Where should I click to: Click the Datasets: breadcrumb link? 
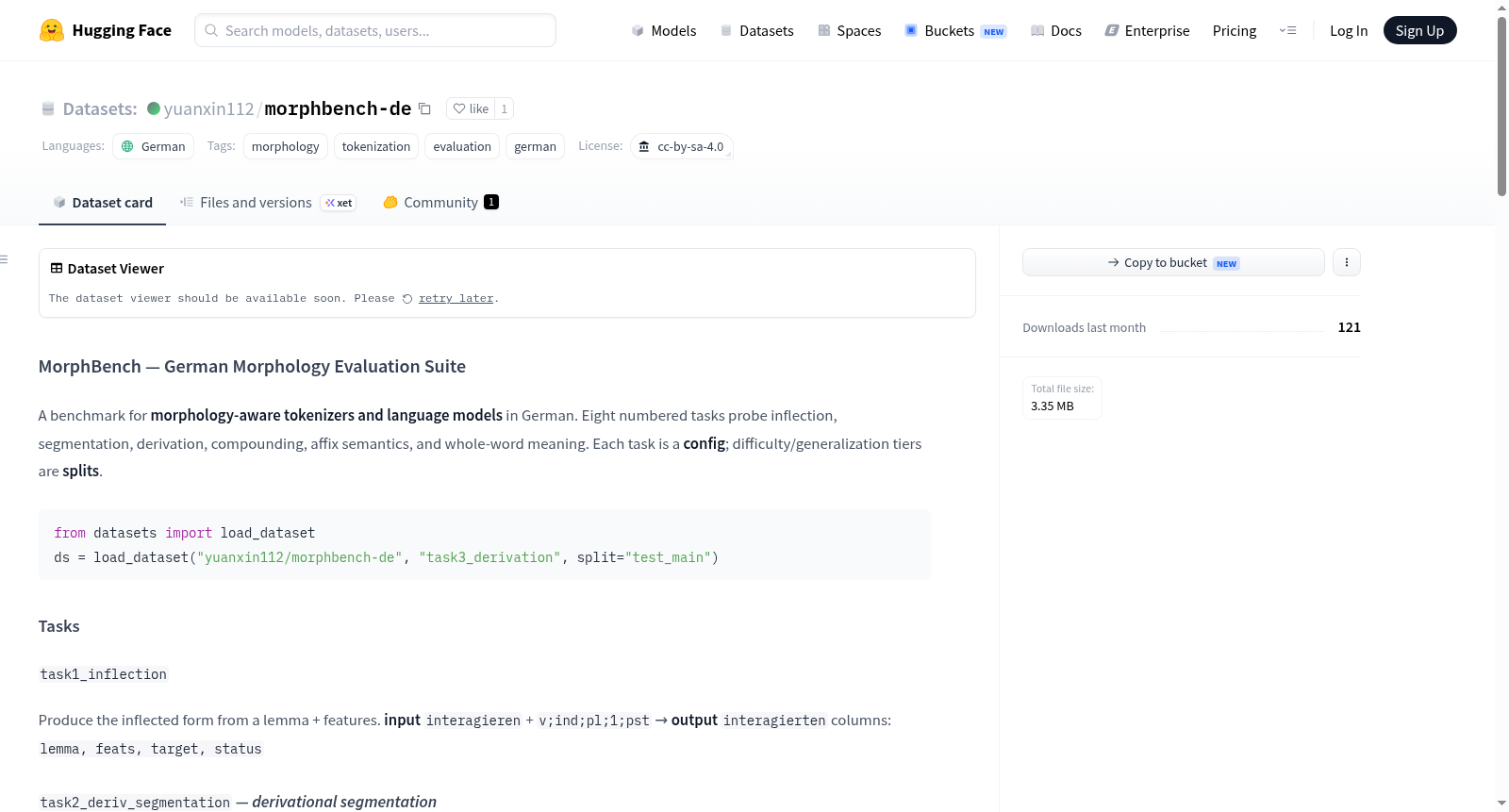pos(100,109)
